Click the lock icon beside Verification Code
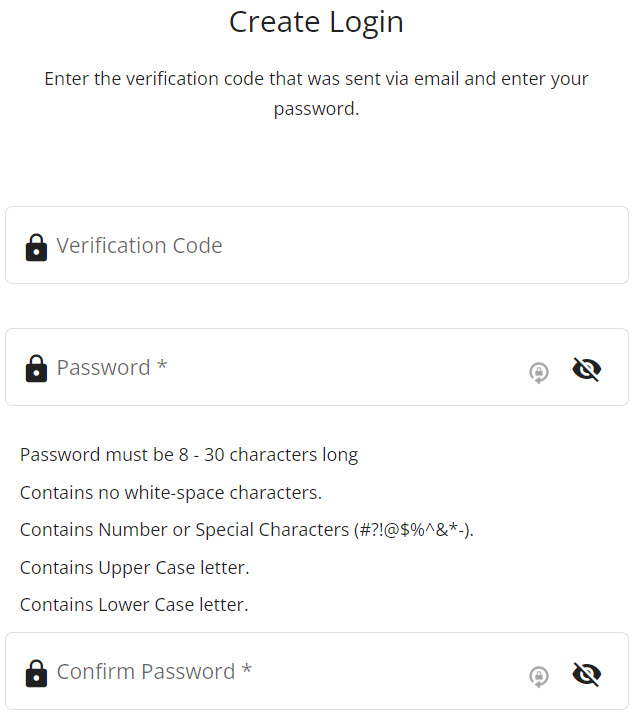 [x=36, y=248]
